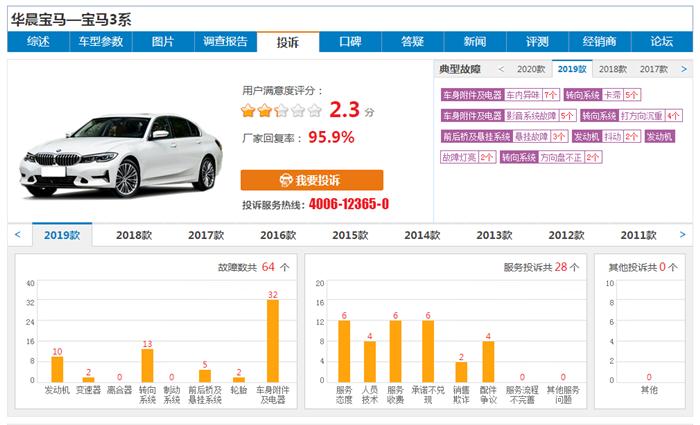Click the 前后桥及悬挂系统 bar showing 5
The height and width of the screenshot is (425, 700).
click(x=205, y=375)
